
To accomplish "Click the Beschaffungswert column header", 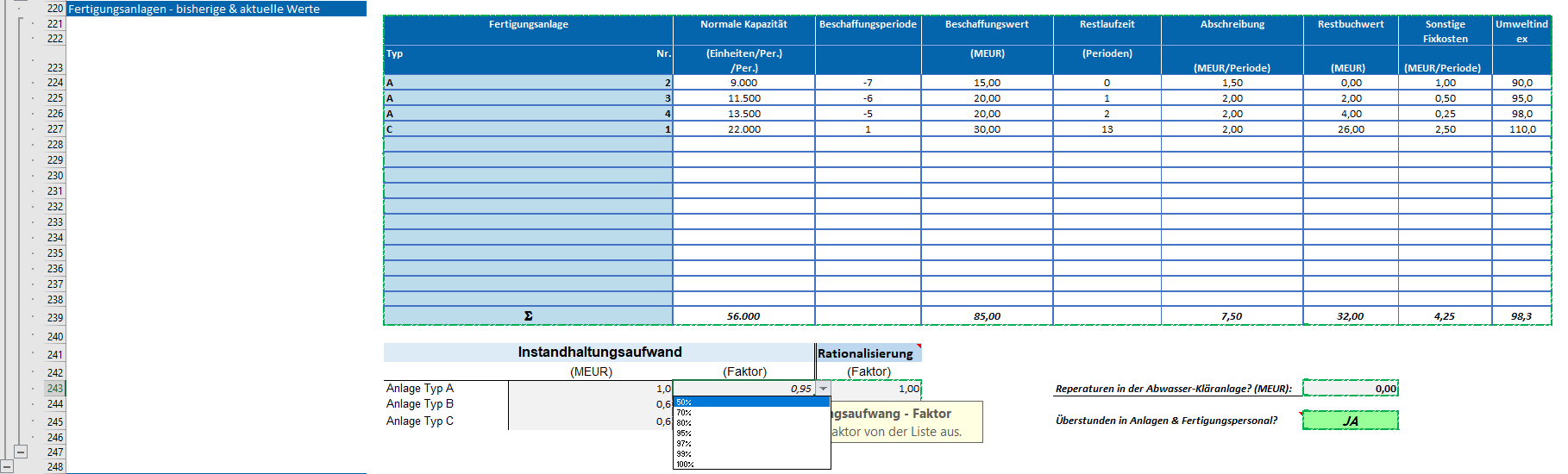I will (x=988, y=24).
